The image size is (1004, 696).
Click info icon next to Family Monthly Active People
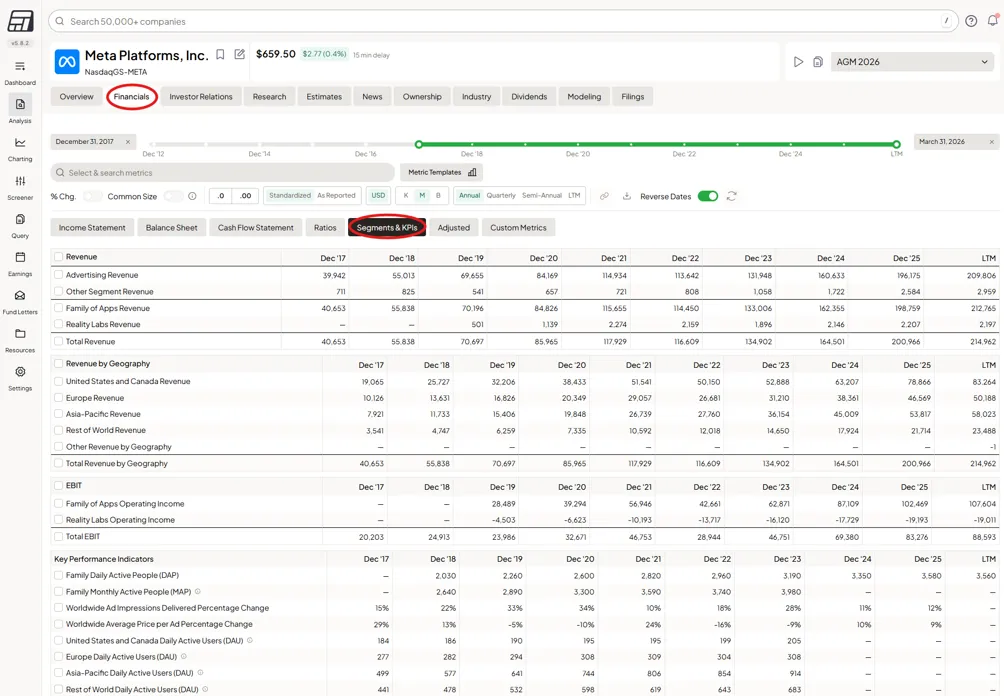coord(198,592)
